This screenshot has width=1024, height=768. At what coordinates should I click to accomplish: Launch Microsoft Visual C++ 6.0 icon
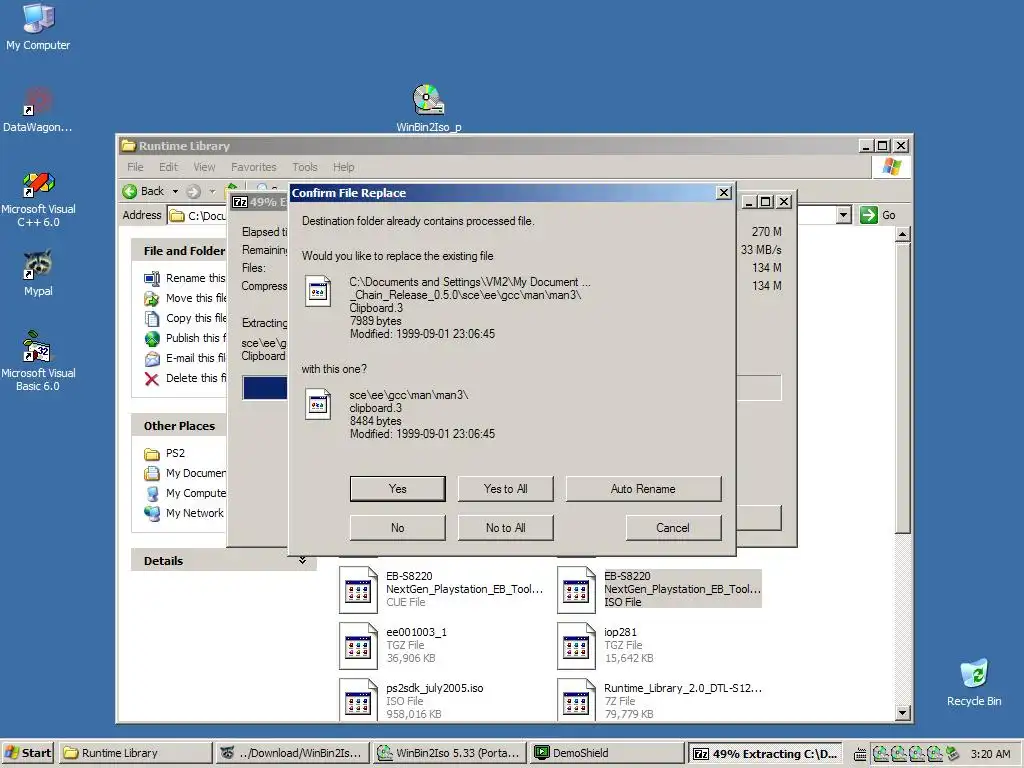[38, 199]
